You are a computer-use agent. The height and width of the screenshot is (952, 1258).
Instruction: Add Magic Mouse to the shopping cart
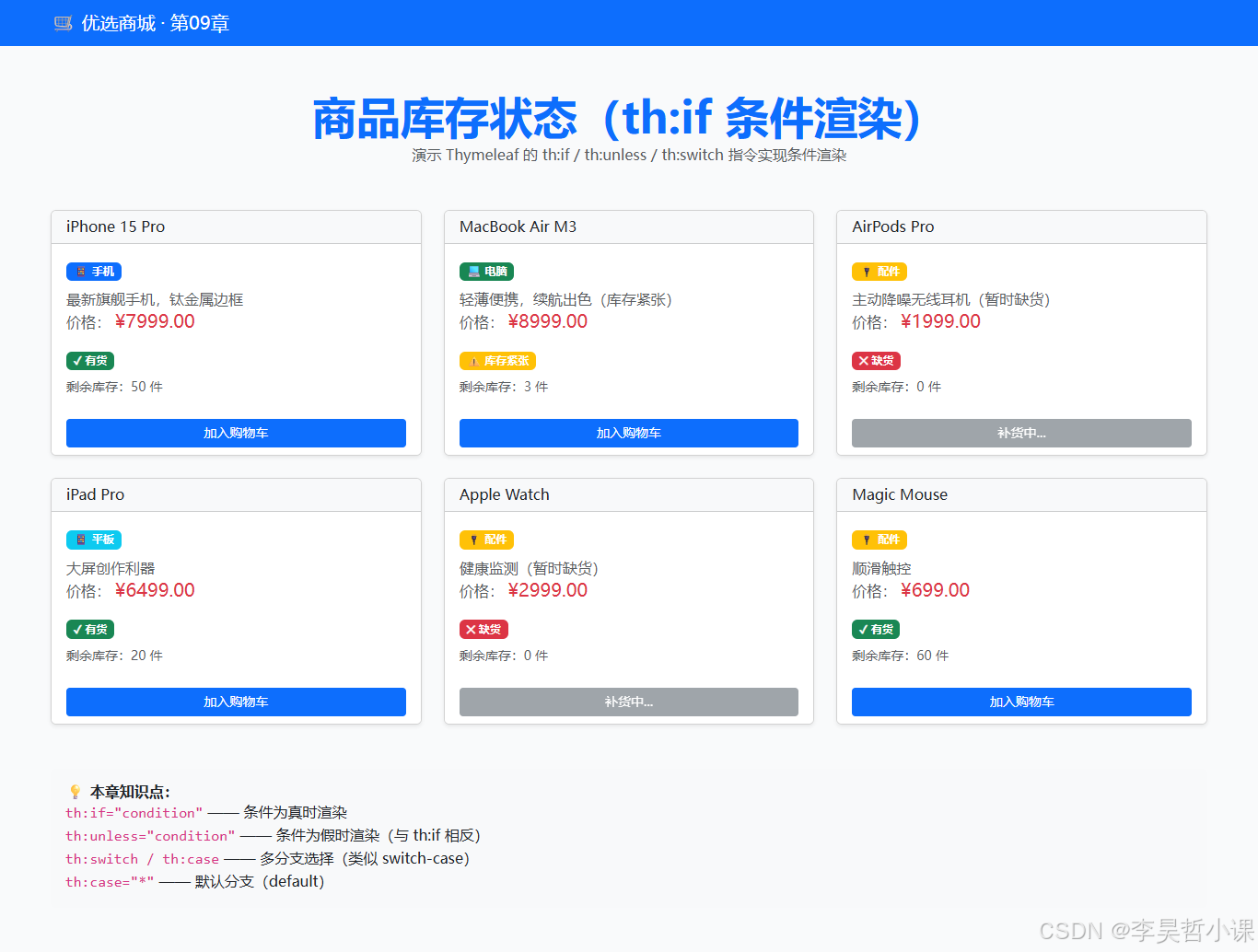pos(1021,702)
